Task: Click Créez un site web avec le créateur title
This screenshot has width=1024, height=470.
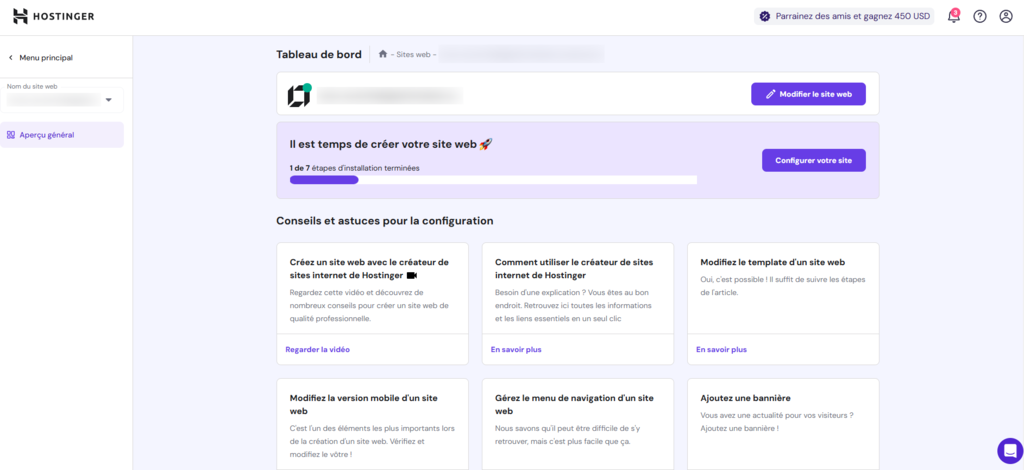Action: 370,268
